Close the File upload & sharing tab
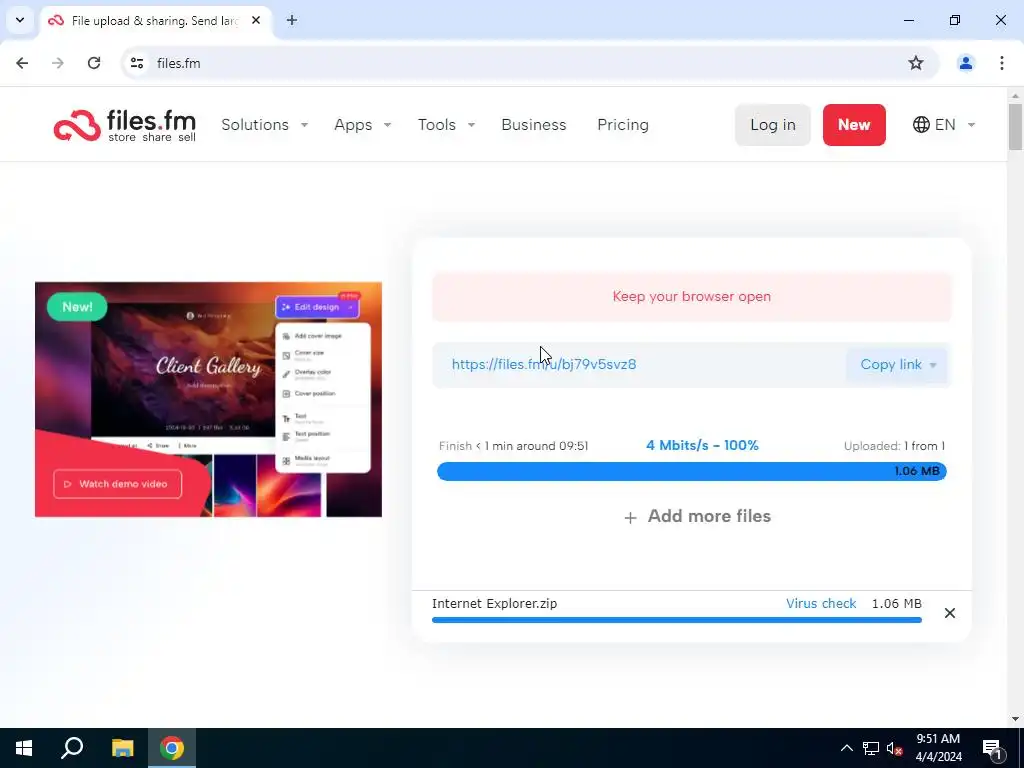Screen dimensions: 1024x768 click(x=256, y=20)
